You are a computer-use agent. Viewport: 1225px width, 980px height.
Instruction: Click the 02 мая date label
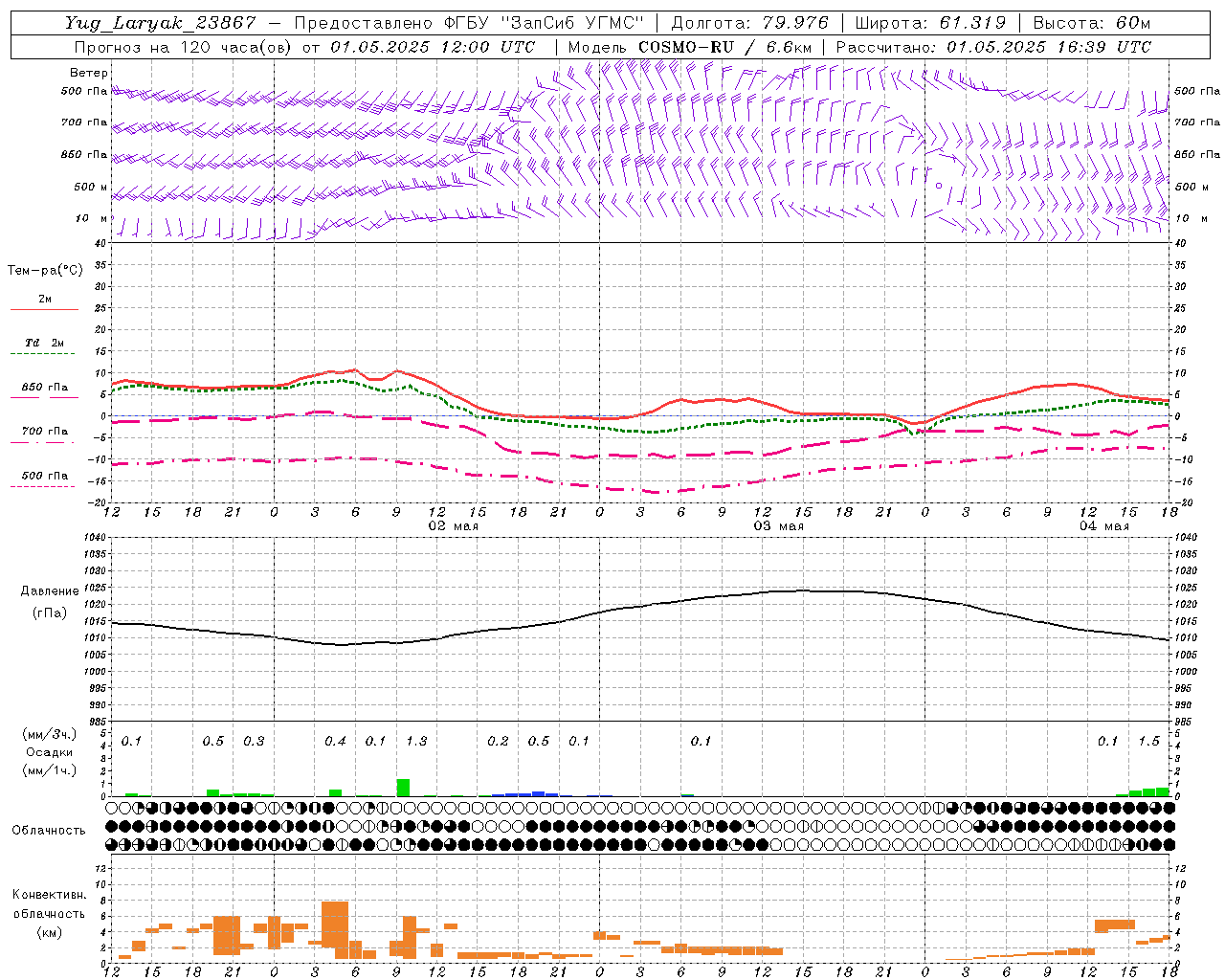coord(453,526)
